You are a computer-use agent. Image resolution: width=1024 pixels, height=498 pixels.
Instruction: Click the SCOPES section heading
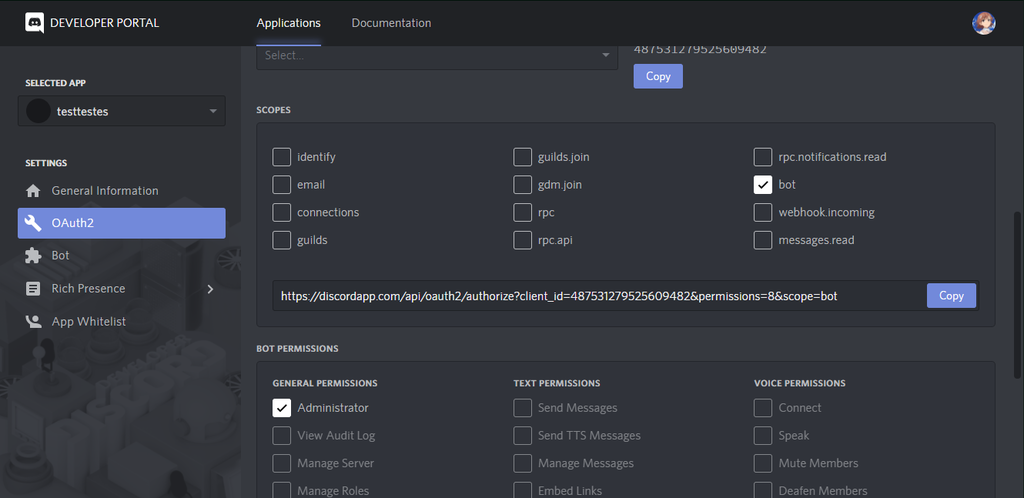tap(274, 110)
